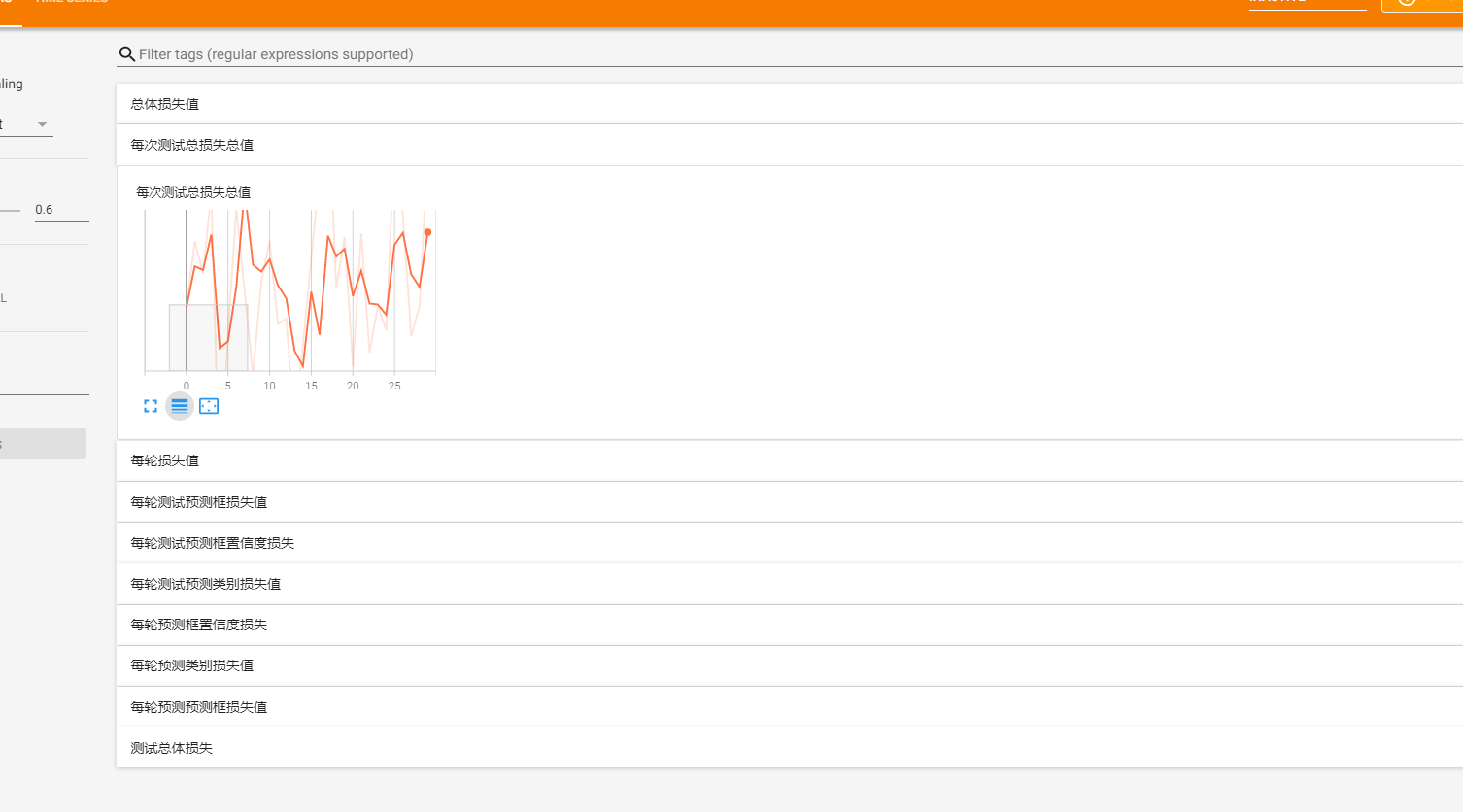Click the last data point on chart
The height and width of the screenshot is (812, 1463).
(427, 232)
